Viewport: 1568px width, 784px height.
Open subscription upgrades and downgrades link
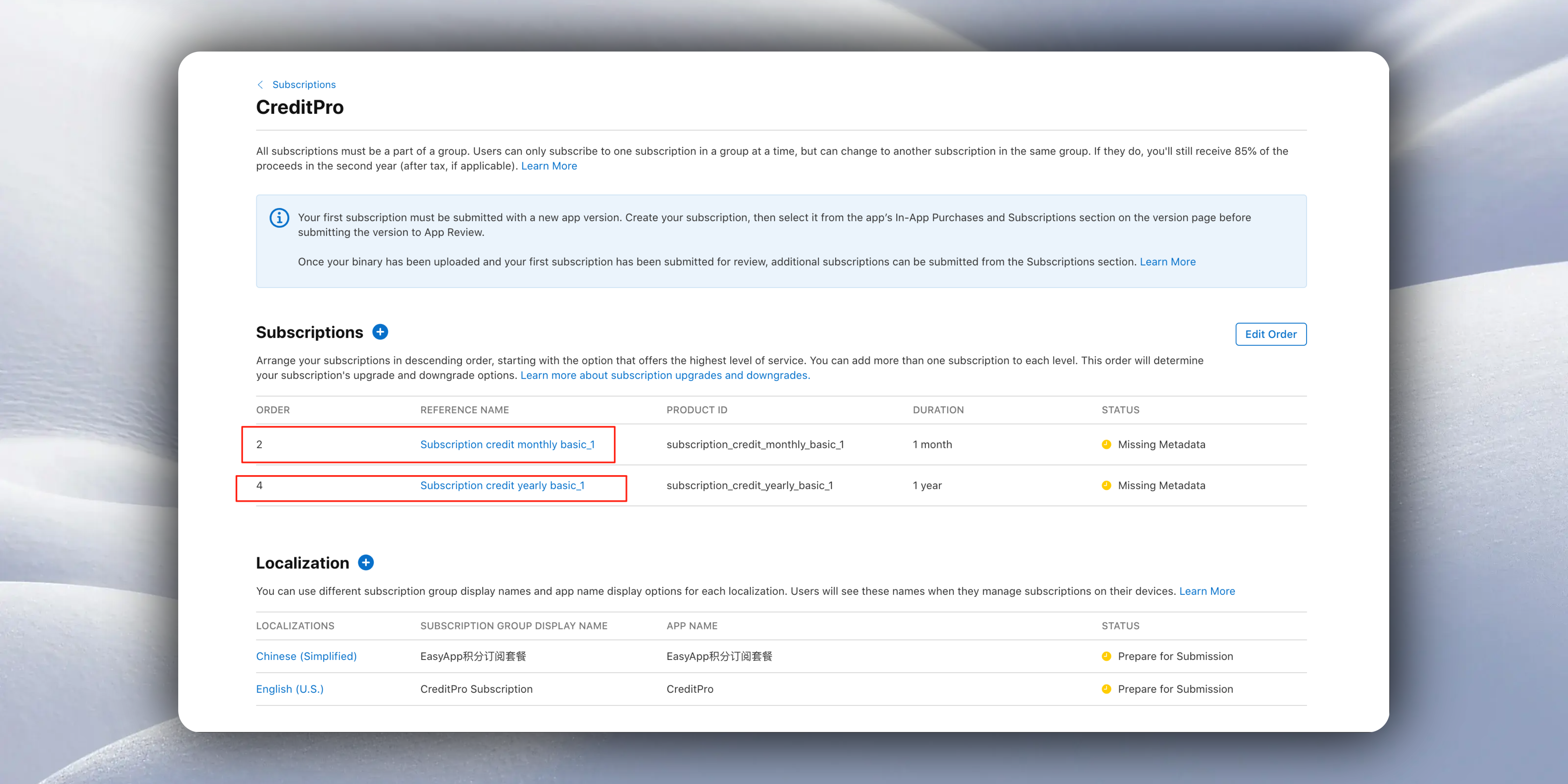click(x=665, y=375)
